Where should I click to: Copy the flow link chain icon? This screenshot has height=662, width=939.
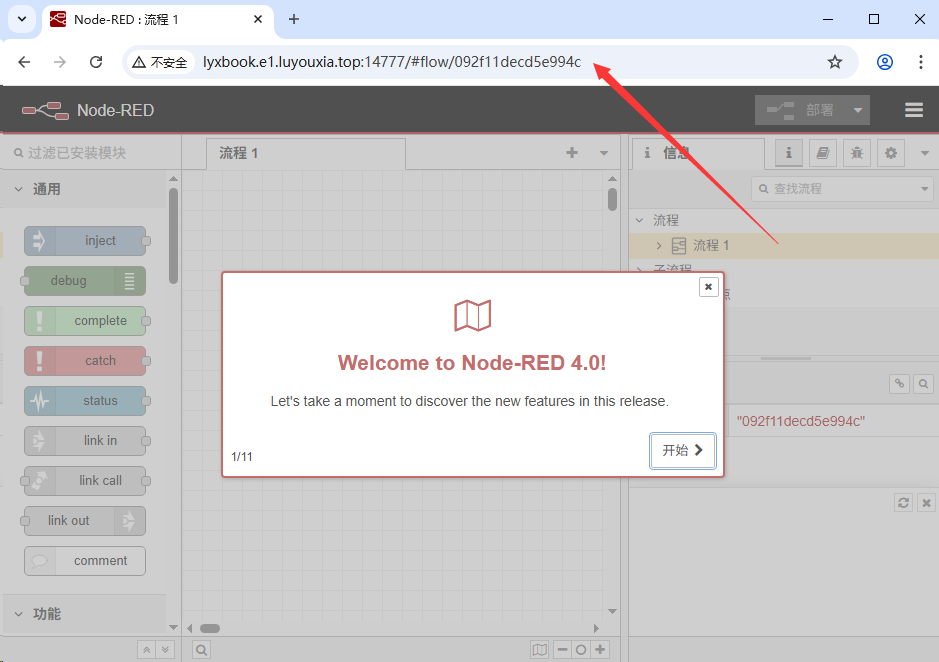pyautogui.click(x=899, y=384)
